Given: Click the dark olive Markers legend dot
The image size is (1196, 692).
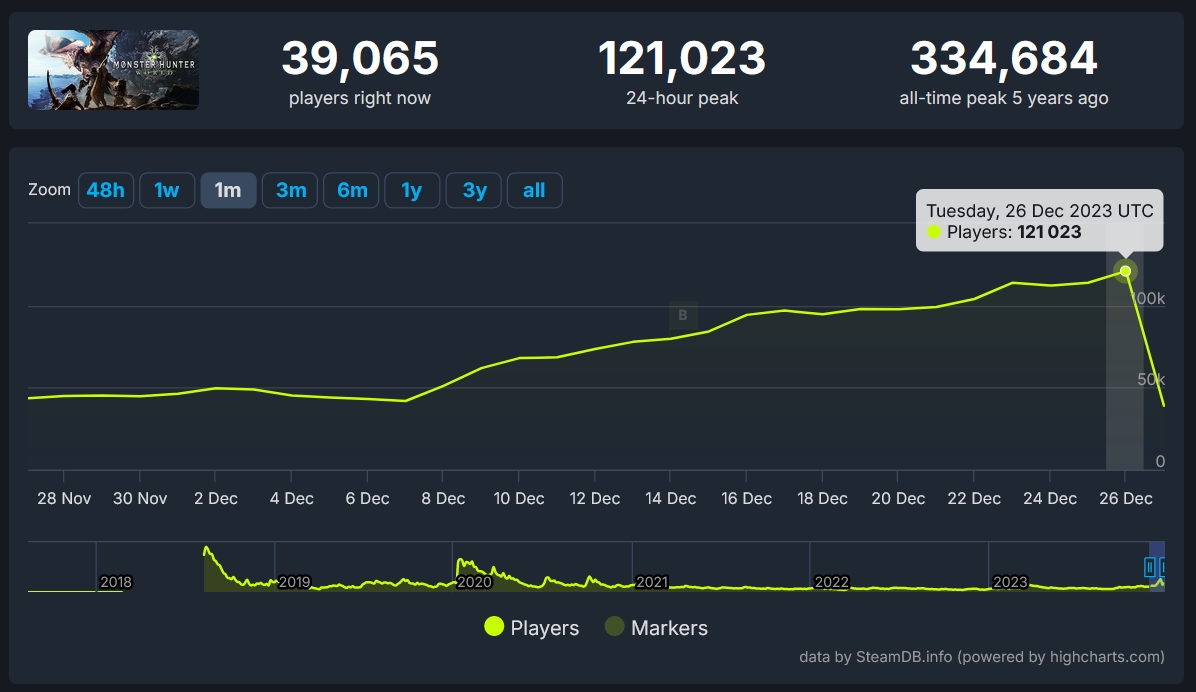Looking at the screenshot, I should point(614,627).
